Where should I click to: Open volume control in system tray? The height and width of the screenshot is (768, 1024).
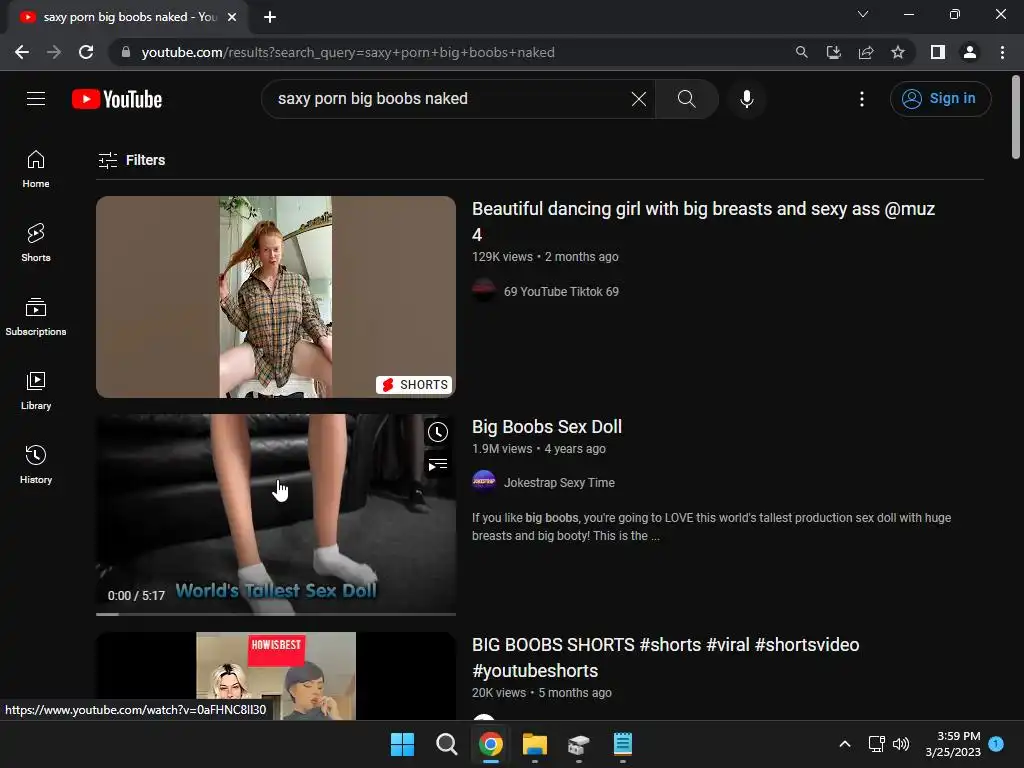pos(901,744)
